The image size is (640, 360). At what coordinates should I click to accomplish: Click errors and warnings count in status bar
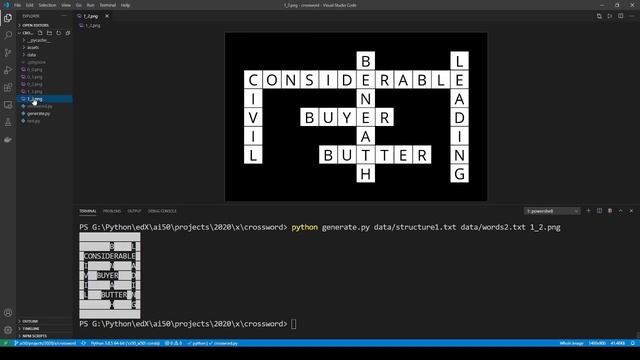tap(173, 343)
